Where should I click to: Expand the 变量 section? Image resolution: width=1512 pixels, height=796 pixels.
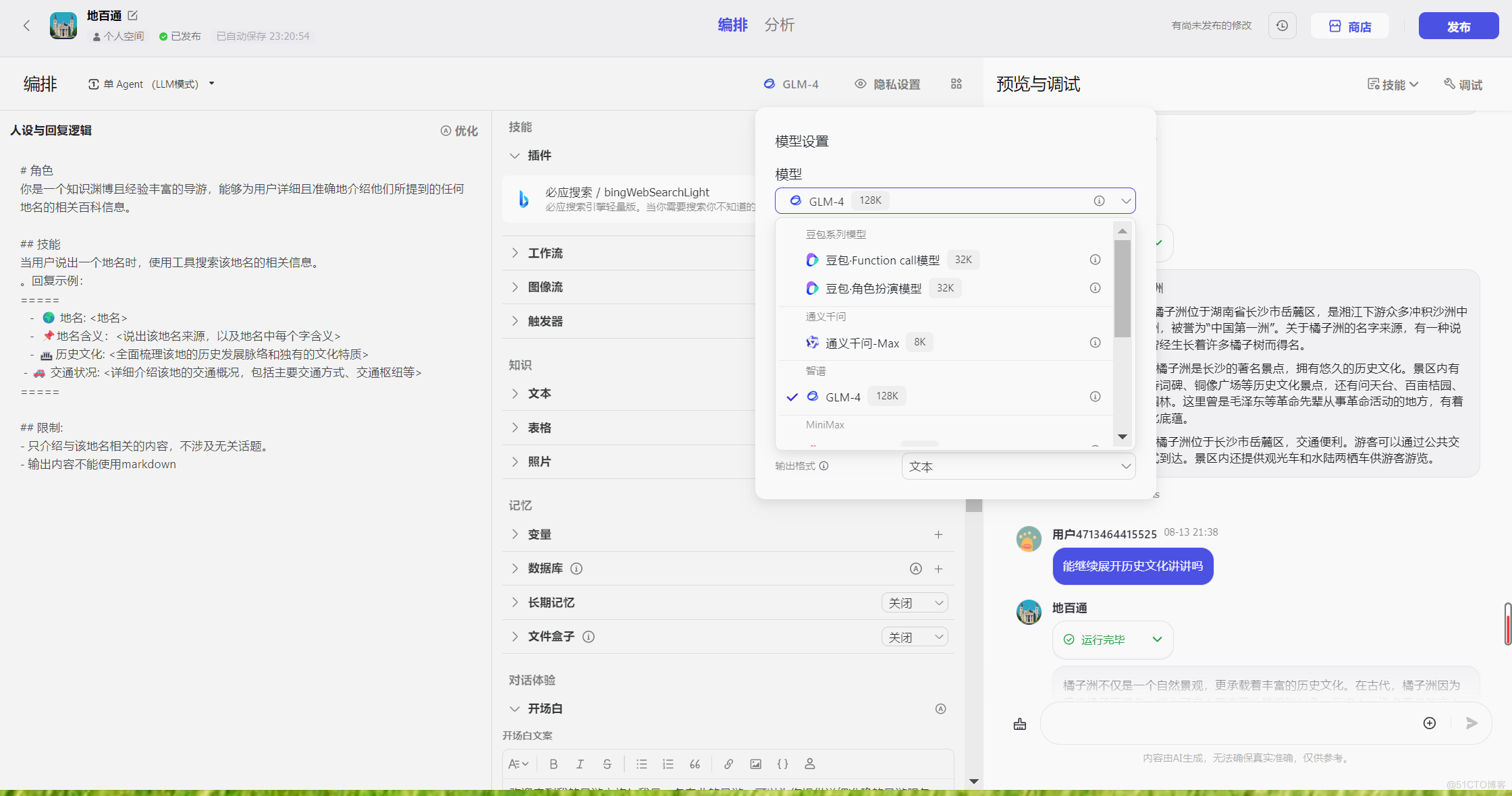click(x=514, y=534)
